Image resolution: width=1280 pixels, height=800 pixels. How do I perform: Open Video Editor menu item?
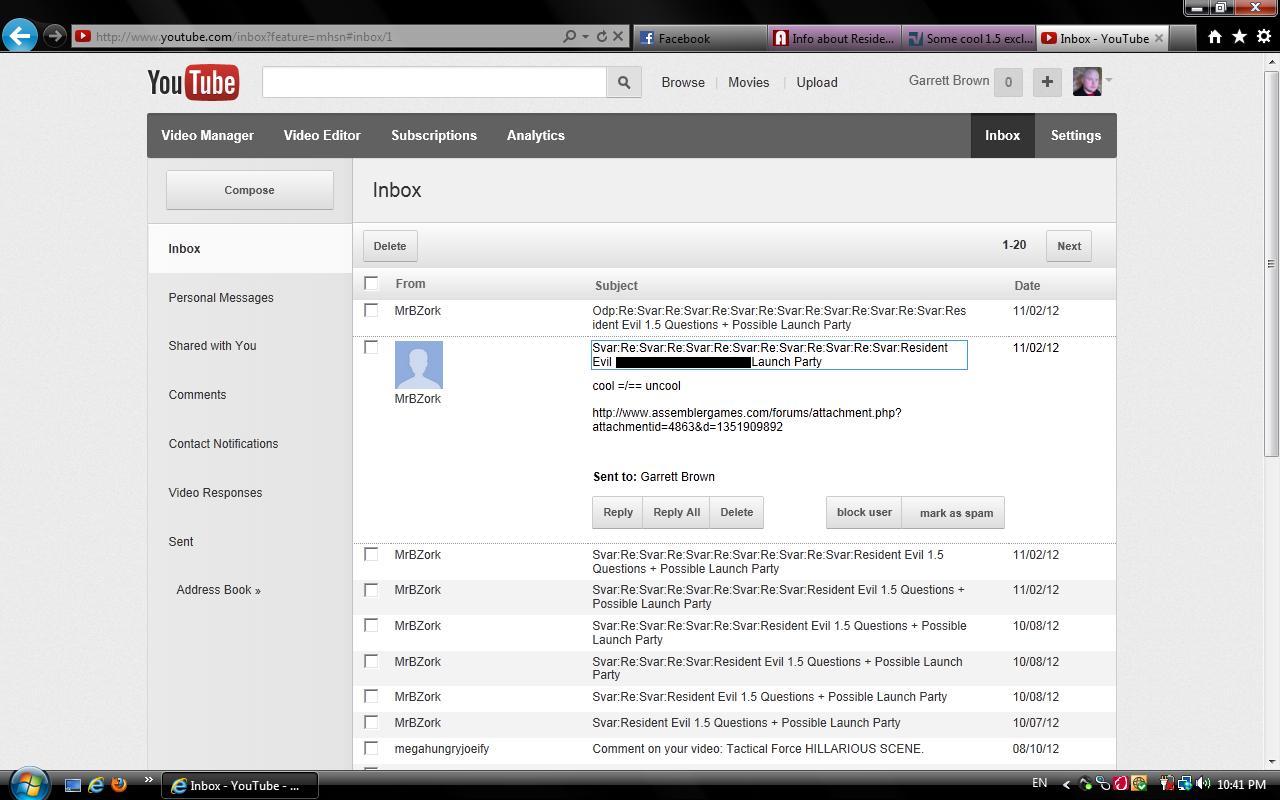(x=322, y=135)
